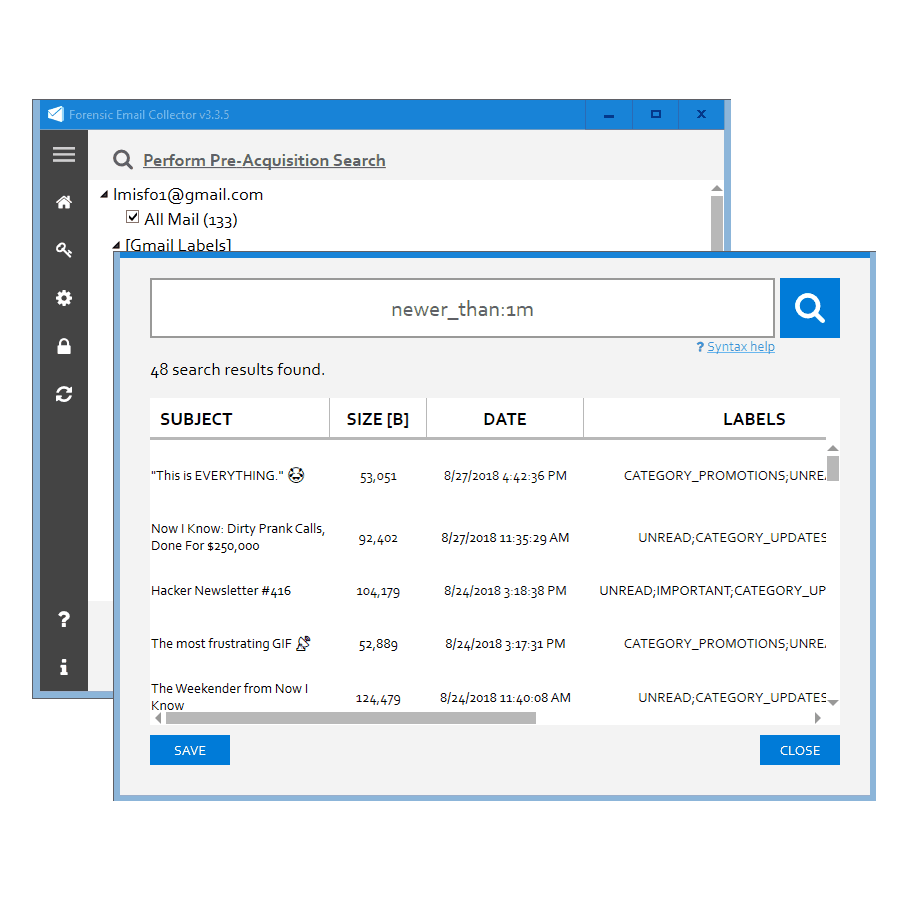Viewport: 904px width, 904px height.
Task: Click the newer_than:1m search query field
Action: pyautogui.click(x=462, y=308)
